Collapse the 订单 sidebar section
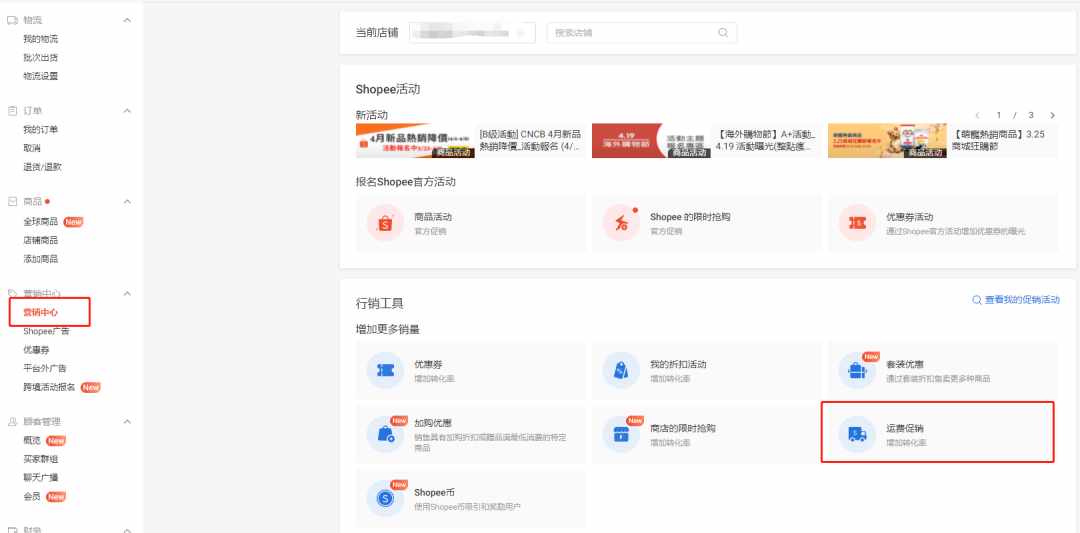Viewport: 1080px width, 533px height. pyautogui.click(x=127, y=111)
